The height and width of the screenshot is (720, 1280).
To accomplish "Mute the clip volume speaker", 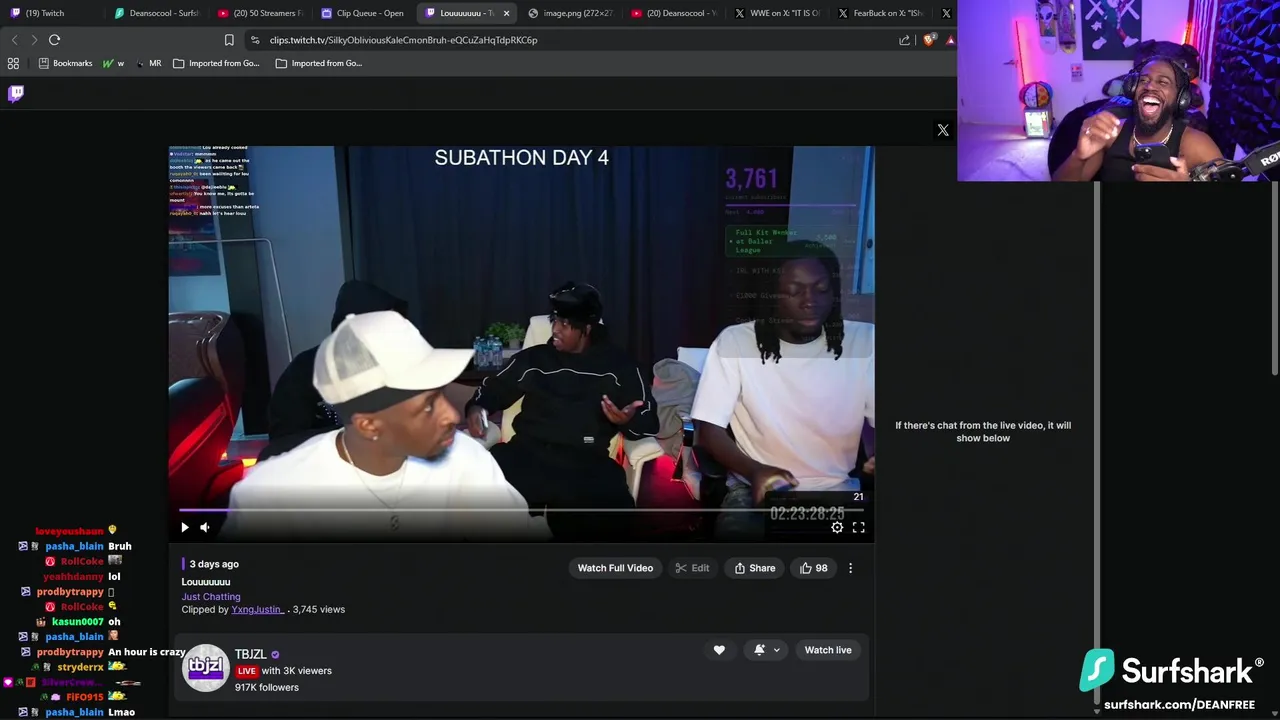I will point(204,527).
